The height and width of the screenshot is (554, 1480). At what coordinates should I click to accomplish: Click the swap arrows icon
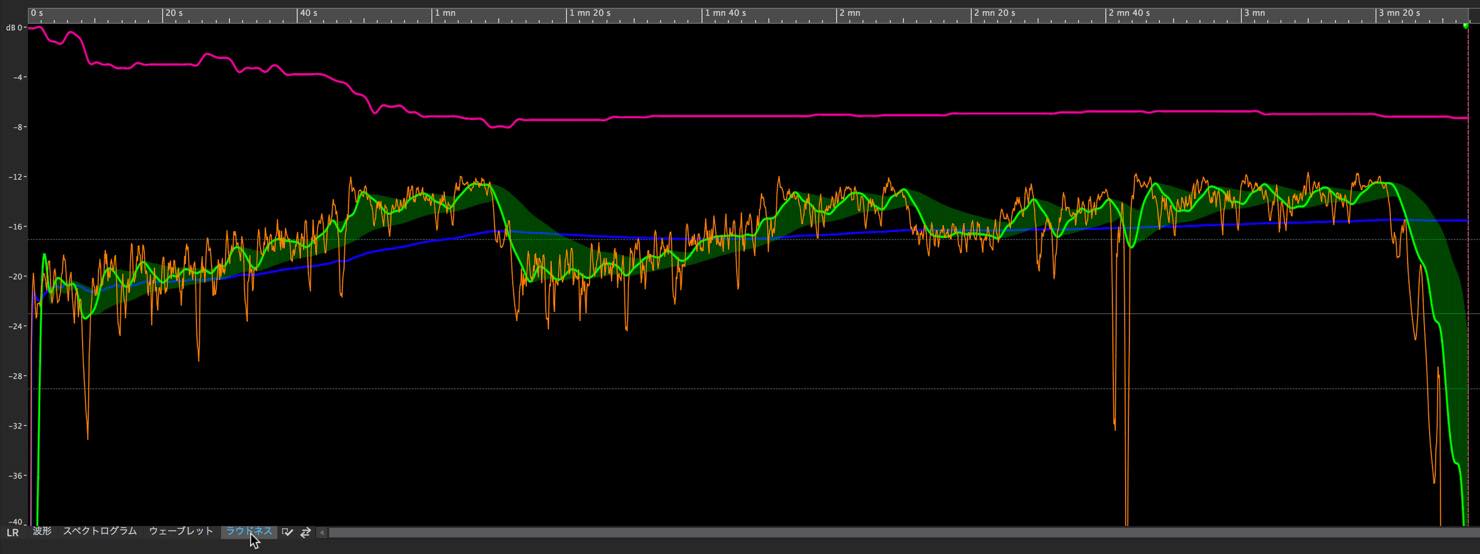(305, 532)
